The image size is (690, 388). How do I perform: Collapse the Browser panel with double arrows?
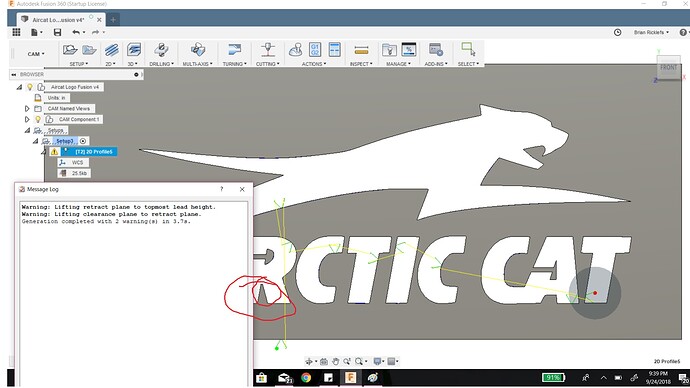[x=14, y=75]
